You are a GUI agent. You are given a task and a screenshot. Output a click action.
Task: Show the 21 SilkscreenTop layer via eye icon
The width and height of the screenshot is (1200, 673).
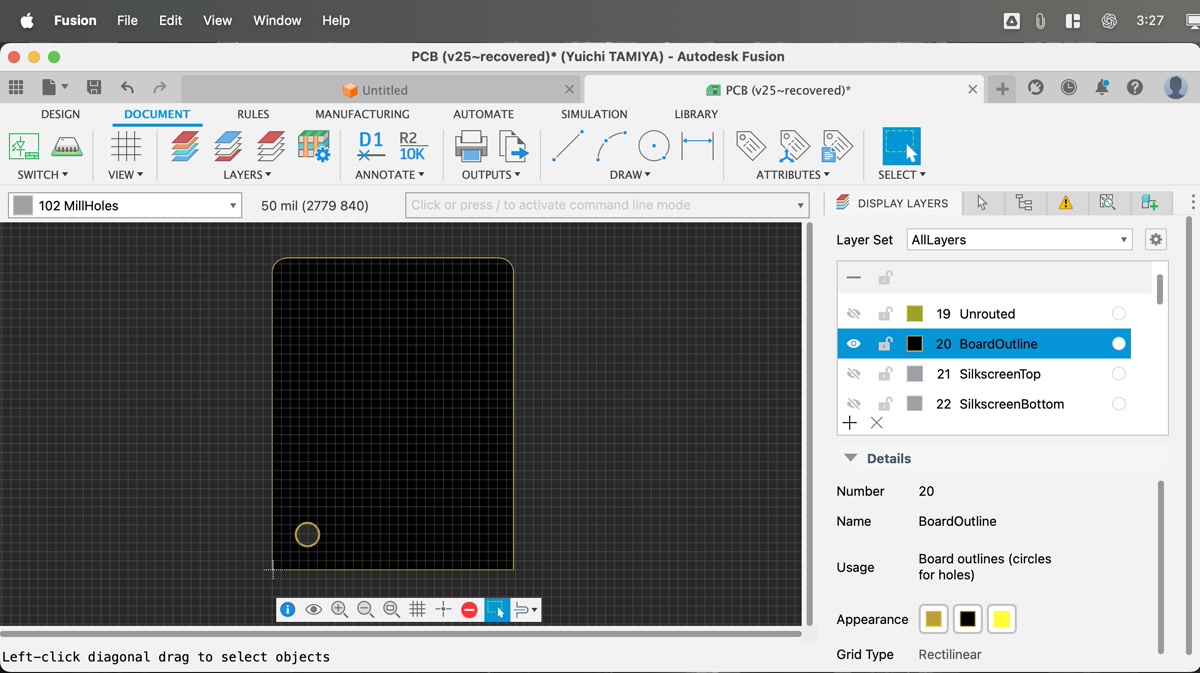point(853,374)
